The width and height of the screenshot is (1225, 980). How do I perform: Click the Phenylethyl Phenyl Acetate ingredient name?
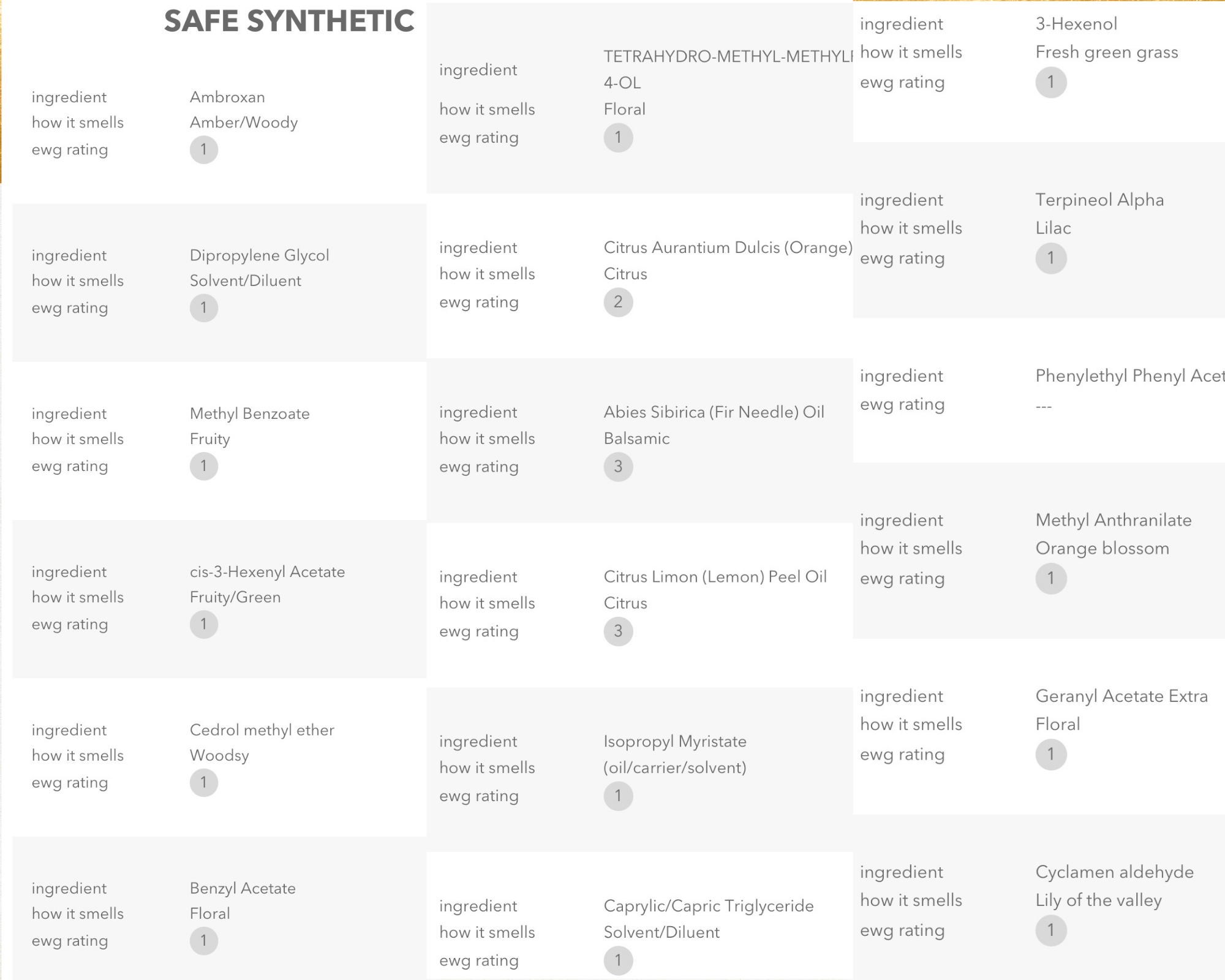(x=1130, y=375)
